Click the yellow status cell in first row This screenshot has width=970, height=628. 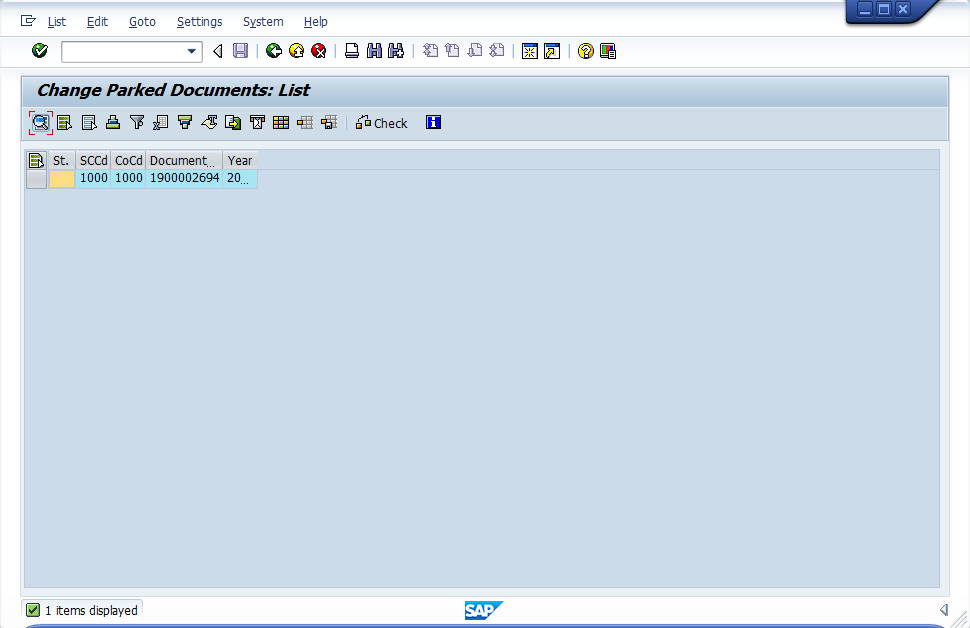(x=62, y=179)
